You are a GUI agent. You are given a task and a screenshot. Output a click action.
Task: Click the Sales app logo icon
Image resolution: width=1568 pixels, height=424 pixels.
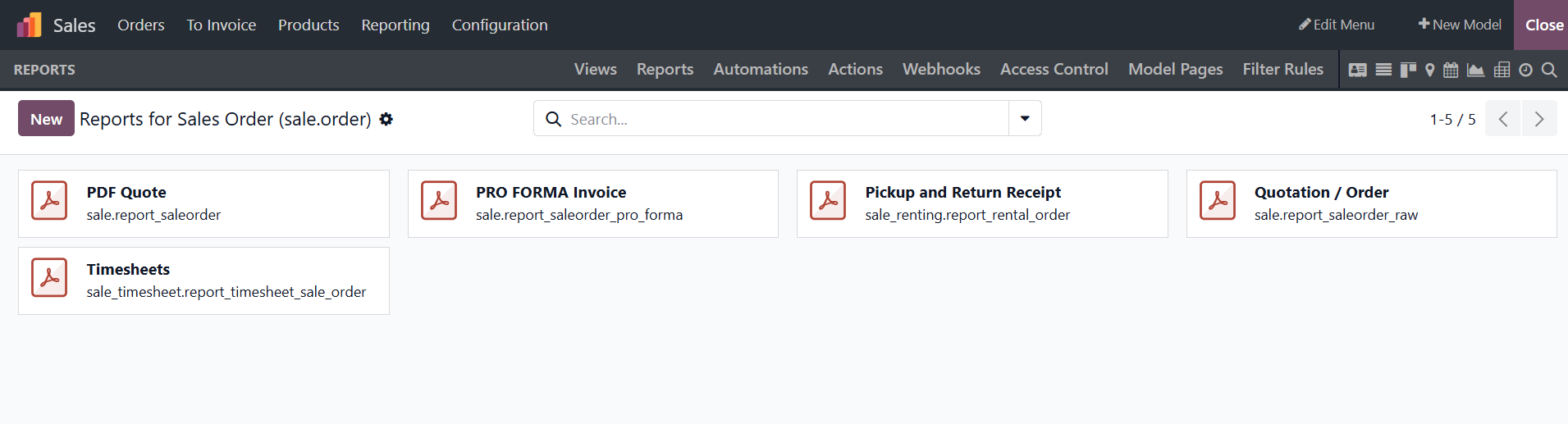tap(29, 25)
